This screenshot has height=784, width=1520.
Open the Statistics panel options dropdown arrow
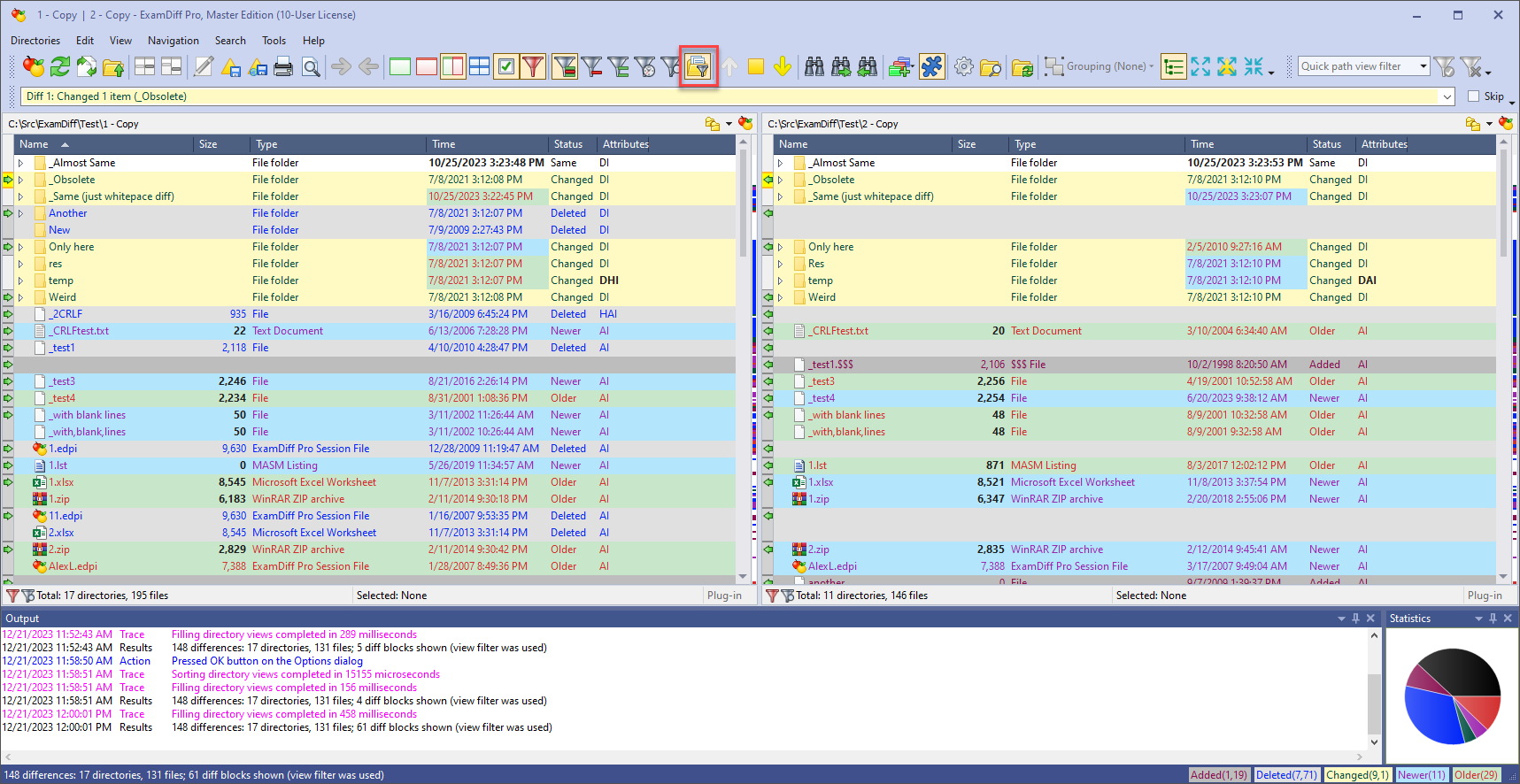pyautogui.click(x=1478, y=619)
